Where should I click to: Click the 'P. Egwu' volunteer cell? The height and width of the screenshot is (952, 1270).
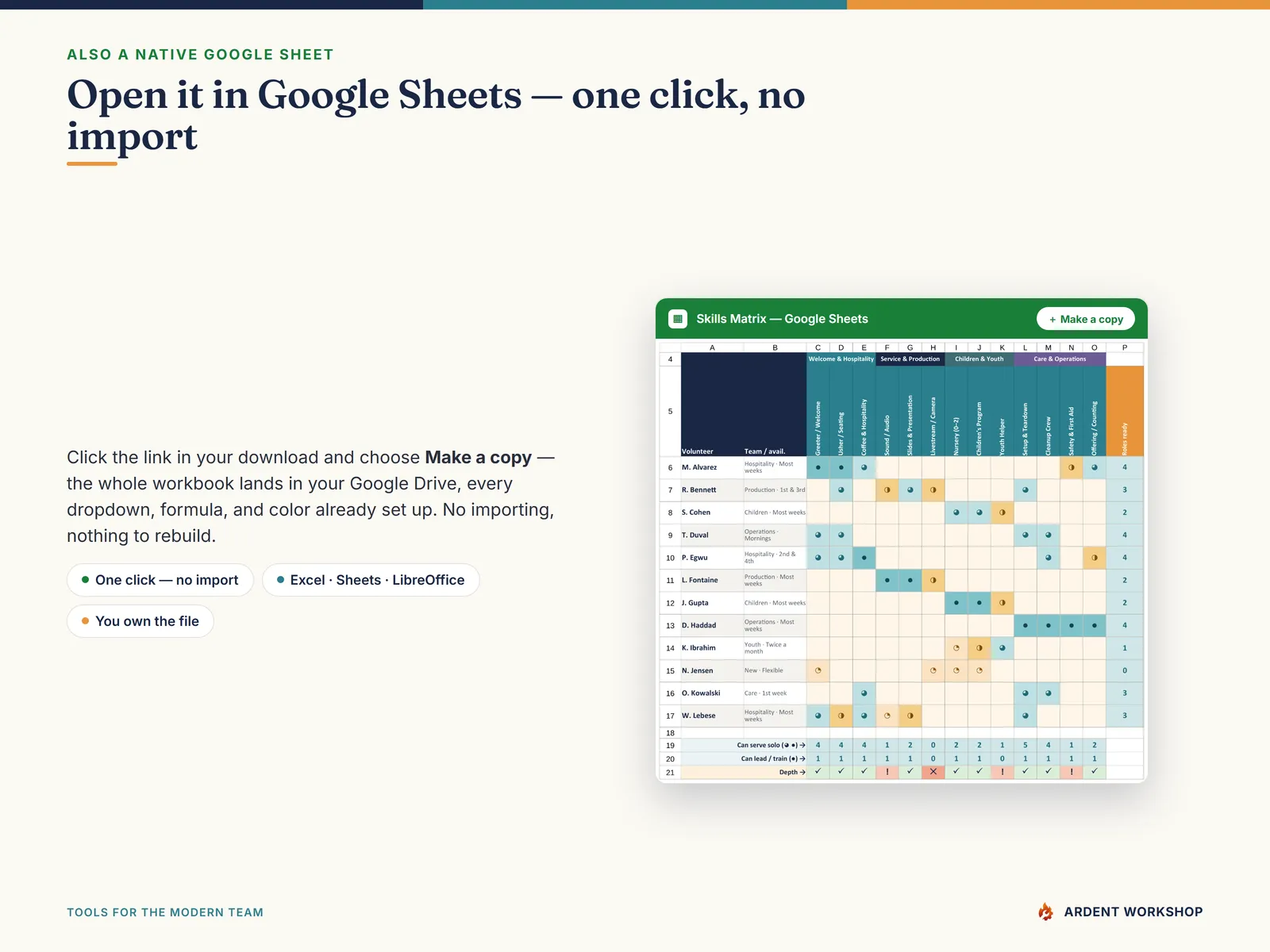pos(712,558)
